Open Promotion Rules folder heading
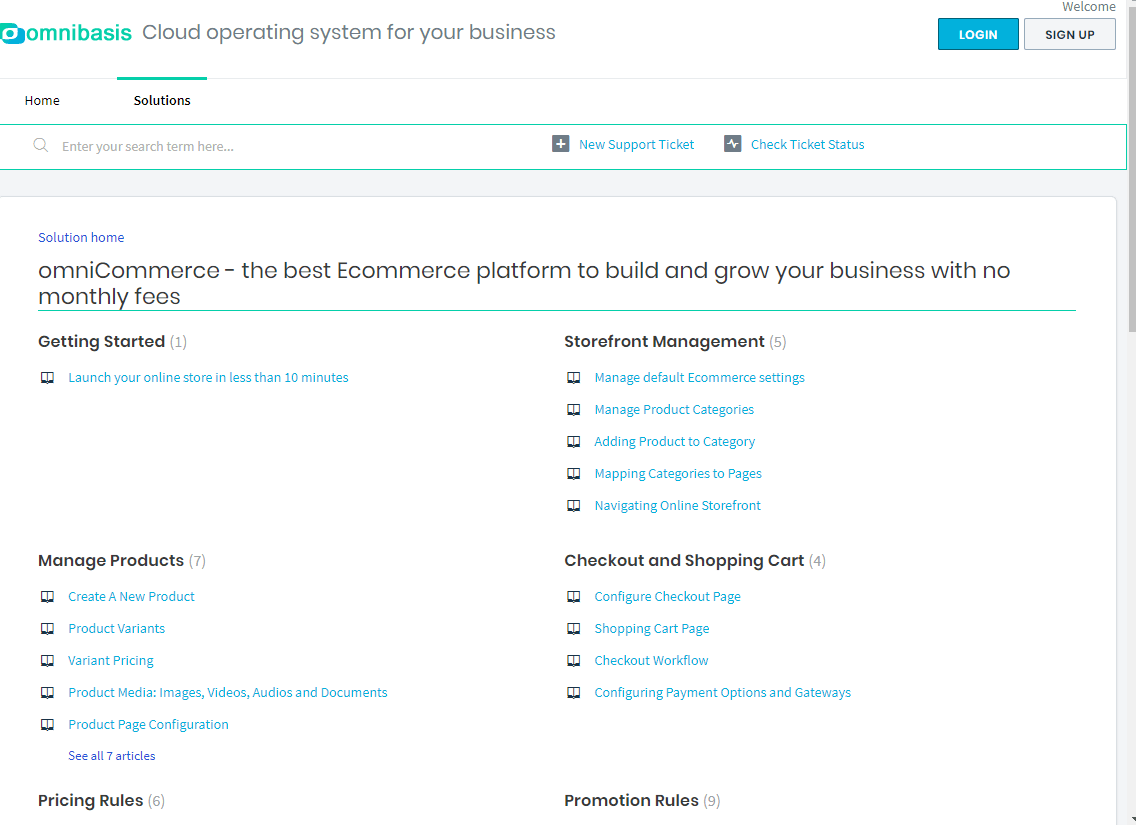This screenshot has height=825, width=1136. coord(631,800)
